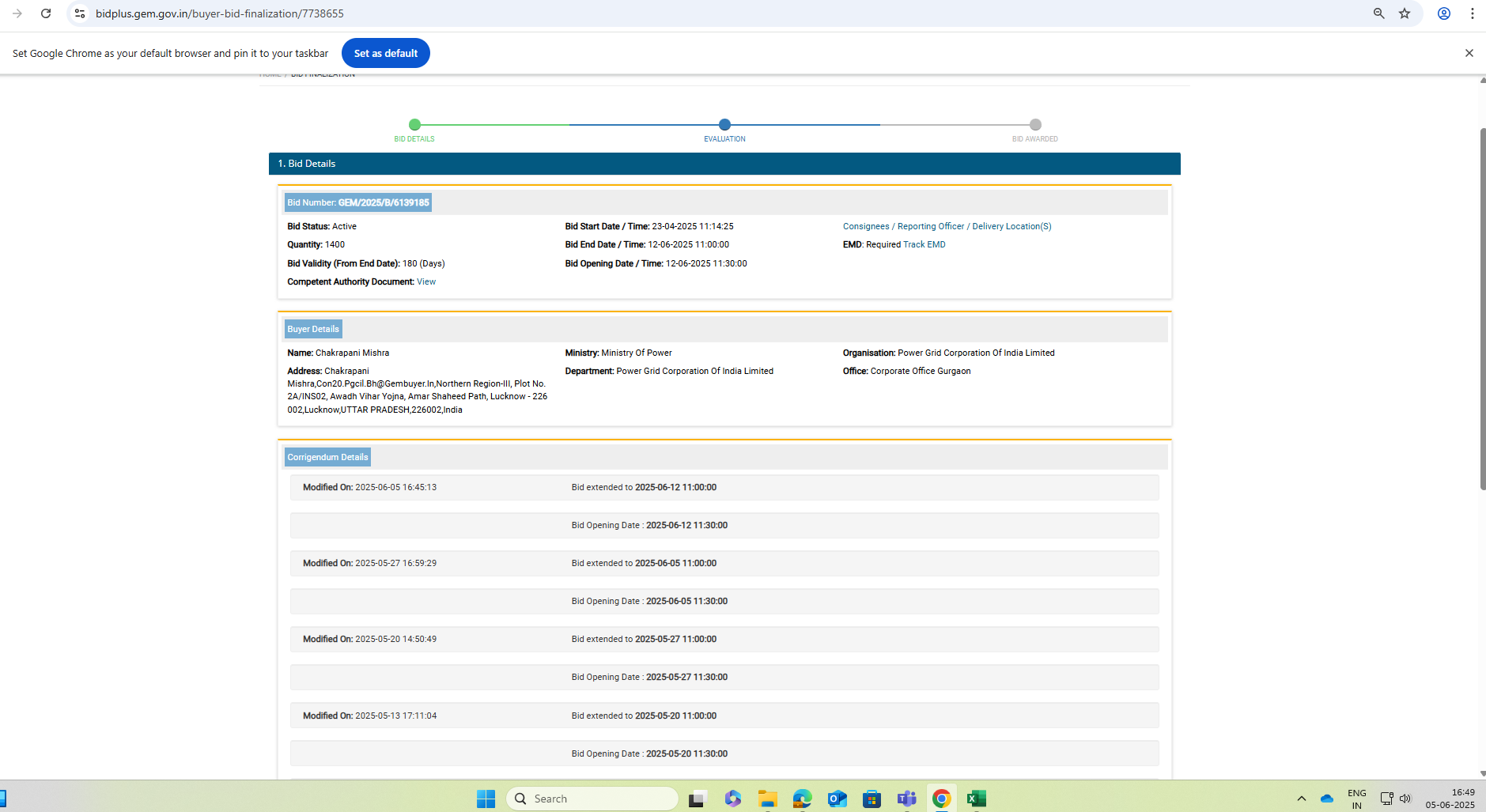Viewport: 1486px width, 812px height.
Task: Select Modified On 2025-05-27 16:59:29 row
Action: pyautogui.click(x=724, y=563)
